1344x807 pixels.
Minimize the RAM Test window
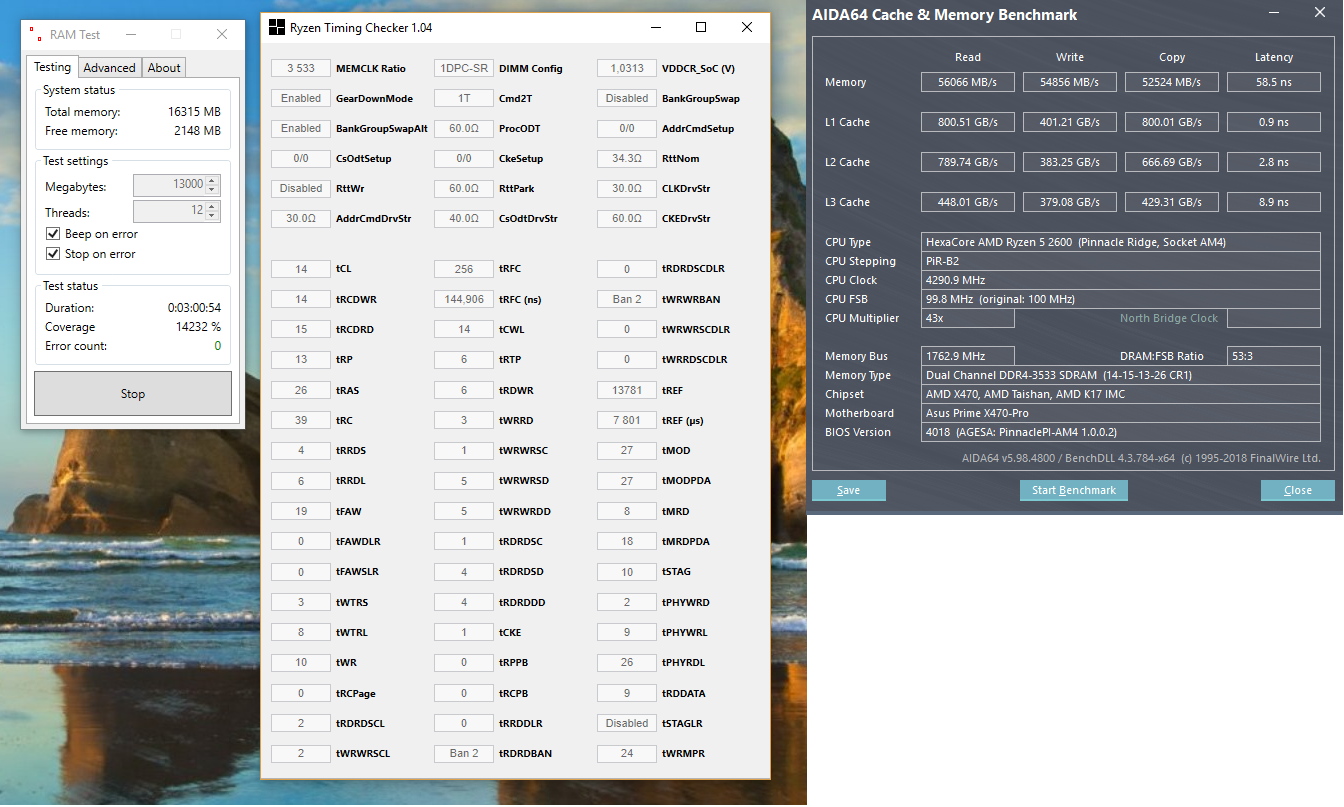130,34
